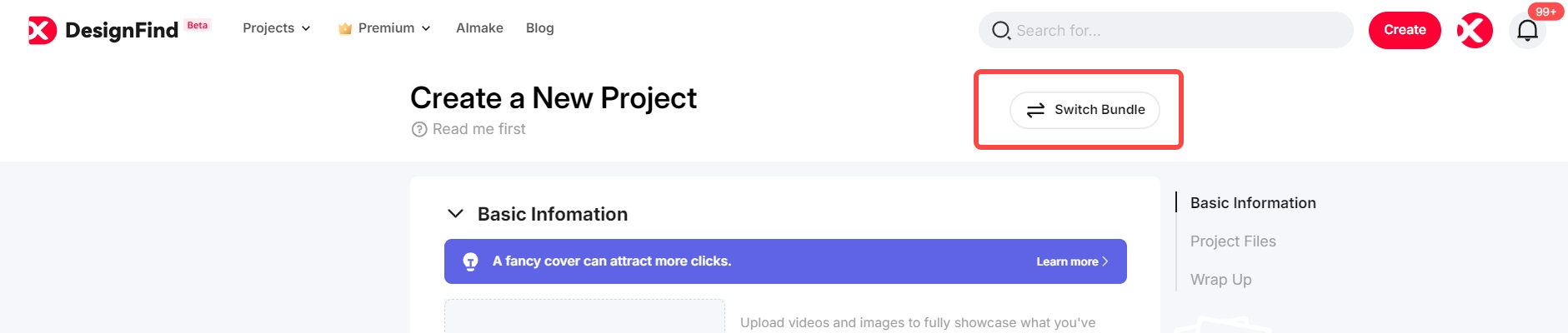This screenshot has width=1568, height=333.
Task: Click the red Create button
Action: [x=1405, y=31]
